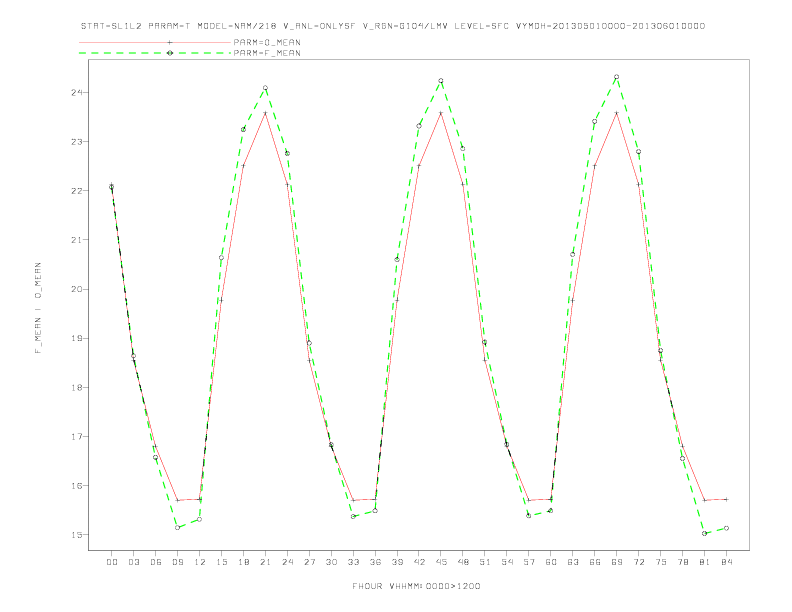Click x-axis tick label 33
The image size is (792, 612).
click(x=353, y=562)
